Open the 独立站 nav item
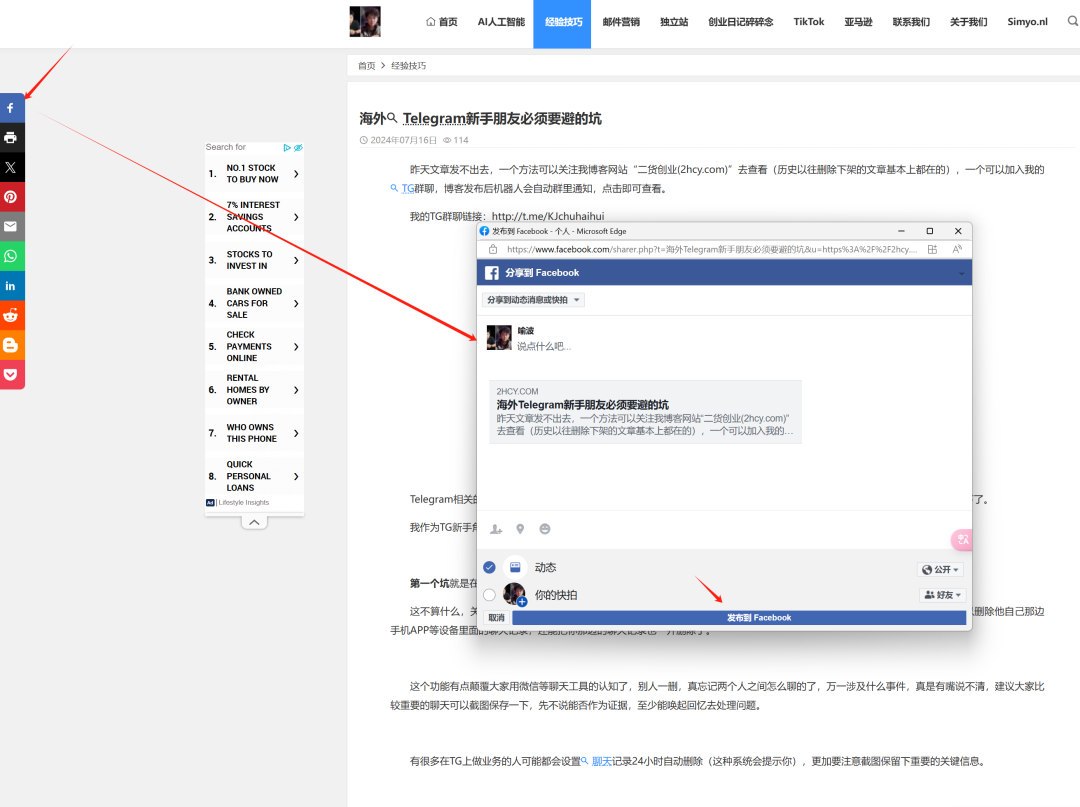This screenshot has height=807, width=1080. coord(674,22)
